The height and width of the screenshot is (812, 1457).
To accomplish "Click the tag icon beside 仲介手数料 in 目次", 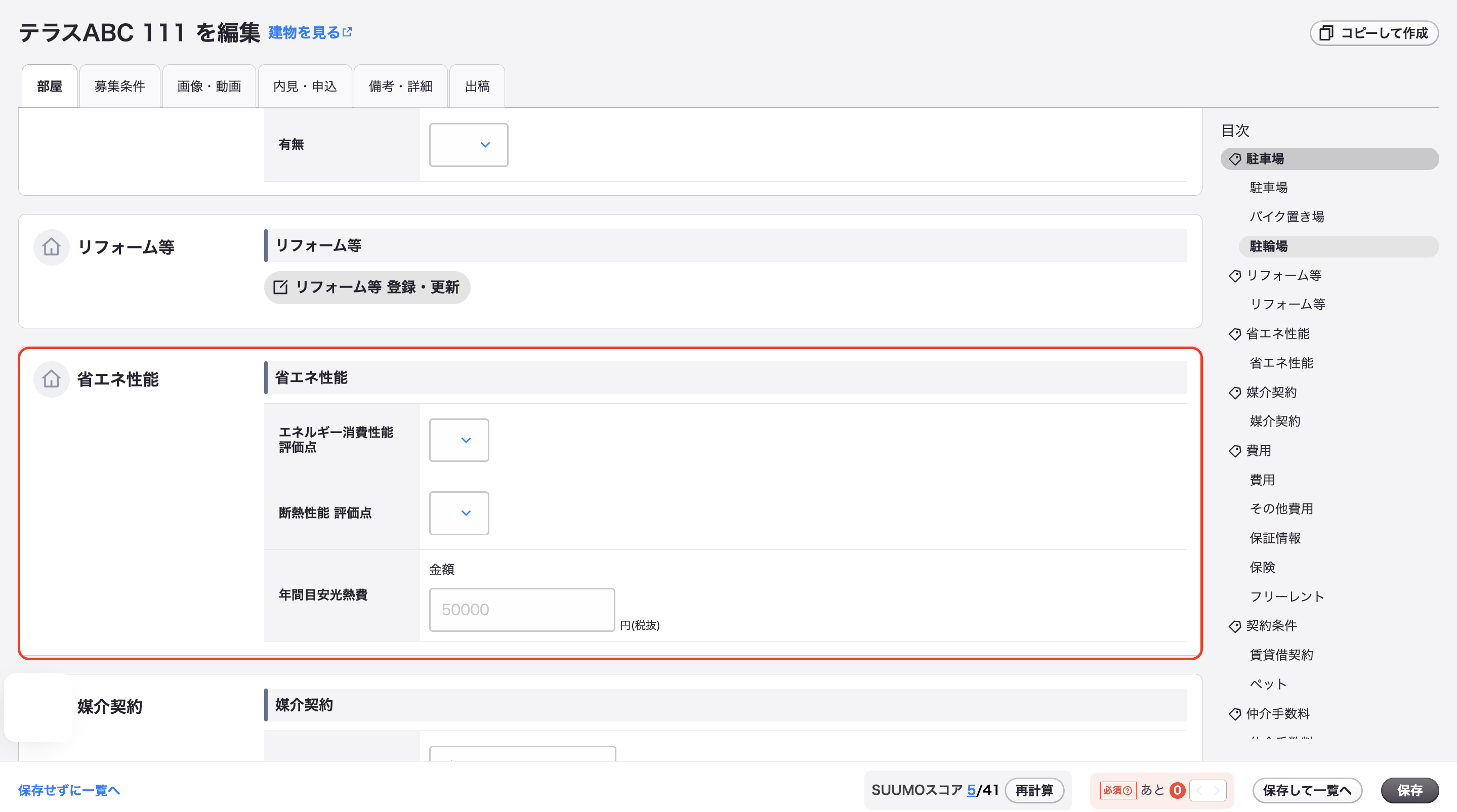I will coord(1235,714).
